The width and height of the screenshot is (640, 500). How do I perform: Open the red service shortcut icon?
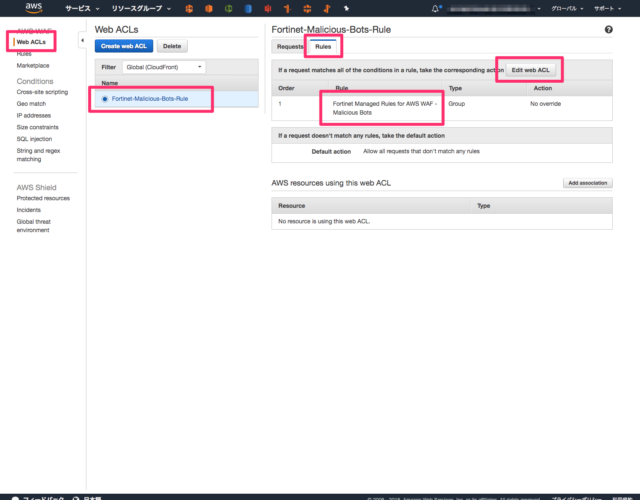(x=268, y=8)
